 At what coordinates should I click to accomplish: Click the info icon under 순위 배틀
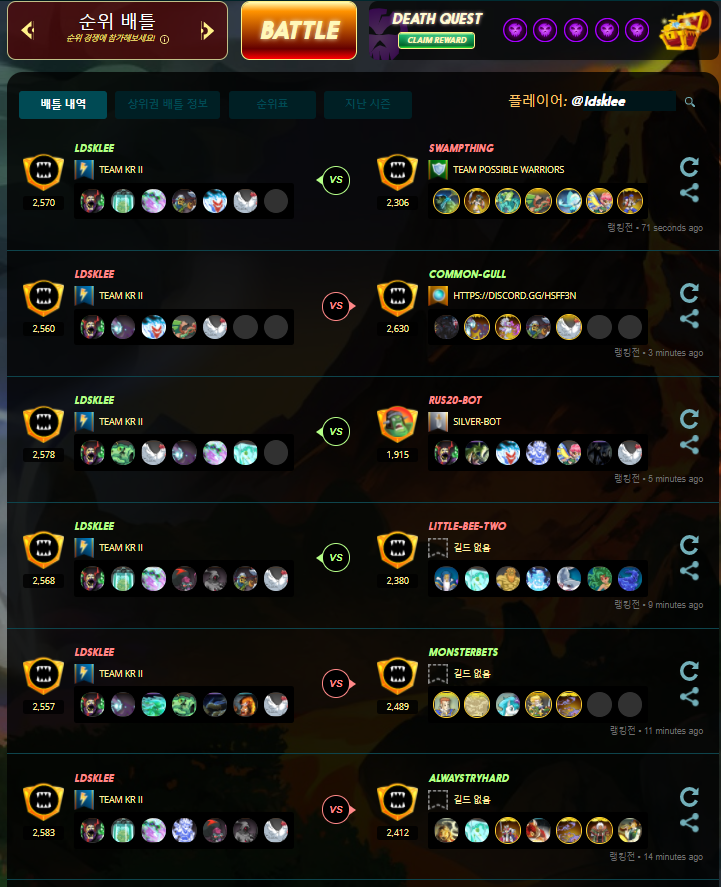click(x=165, y=40)
